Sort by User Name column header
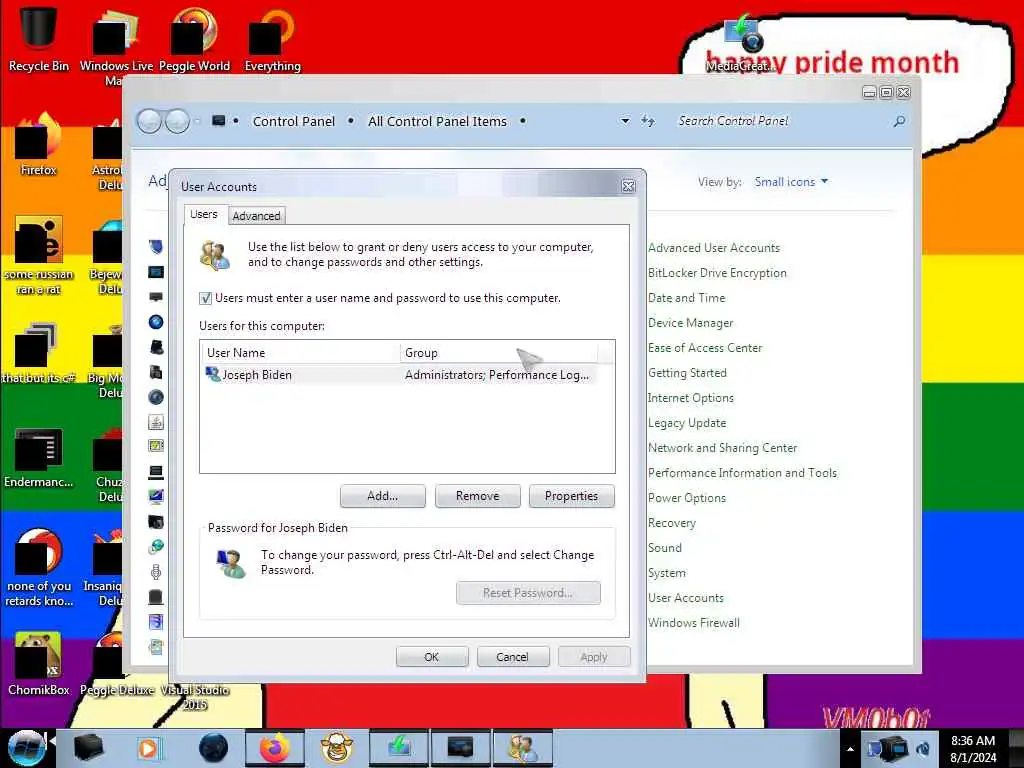This screenshot has height=768, width=1024. coord(300,353)
